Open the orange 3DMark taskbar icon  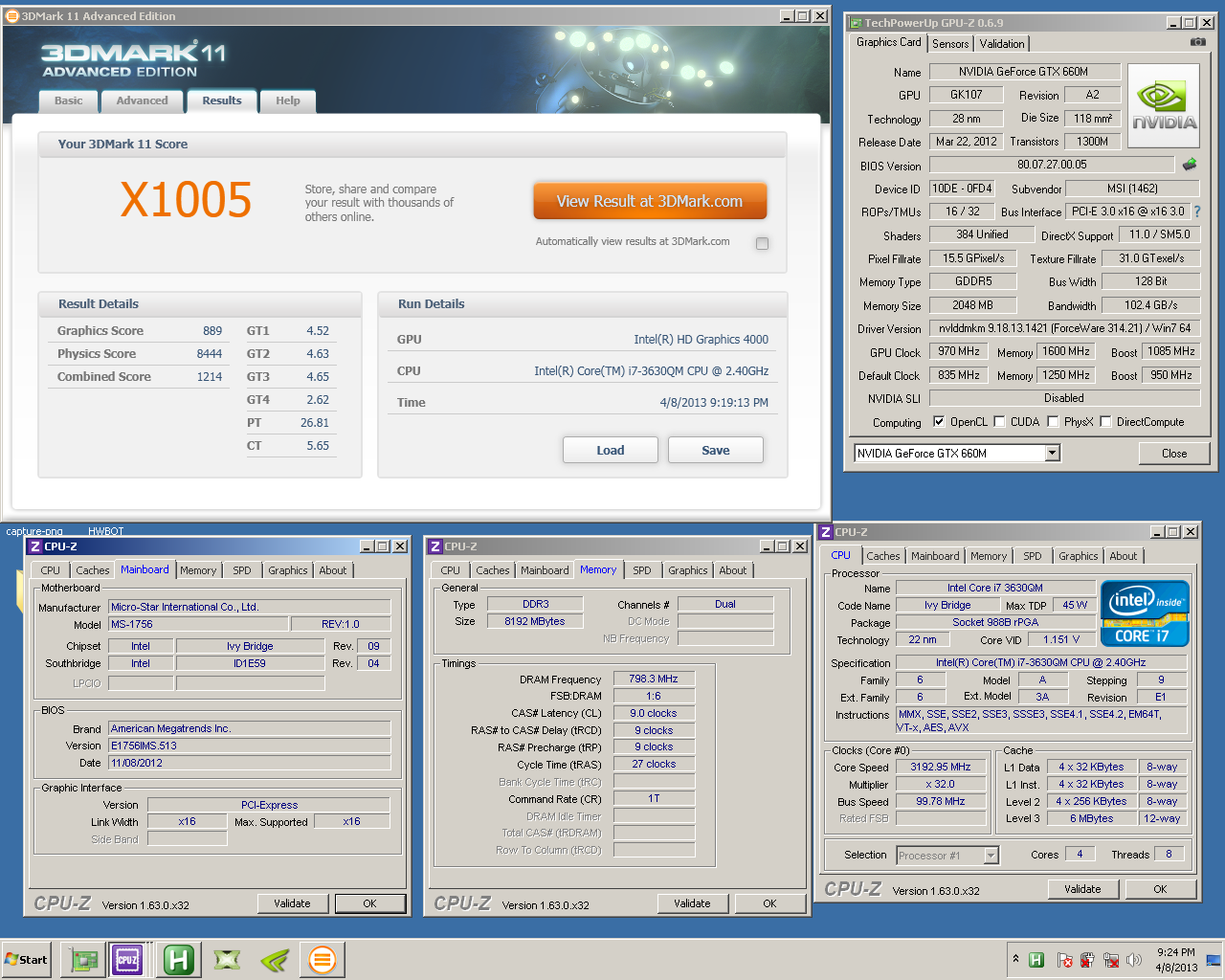[x=323, y=959]
